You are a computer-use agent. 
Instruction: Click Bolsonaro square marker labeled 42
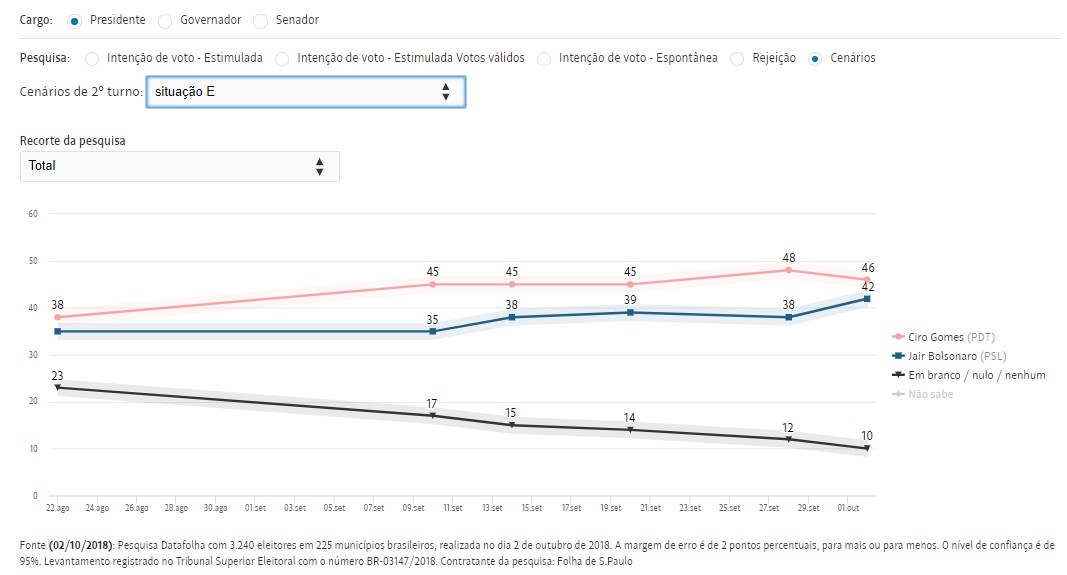click(867, 299)
